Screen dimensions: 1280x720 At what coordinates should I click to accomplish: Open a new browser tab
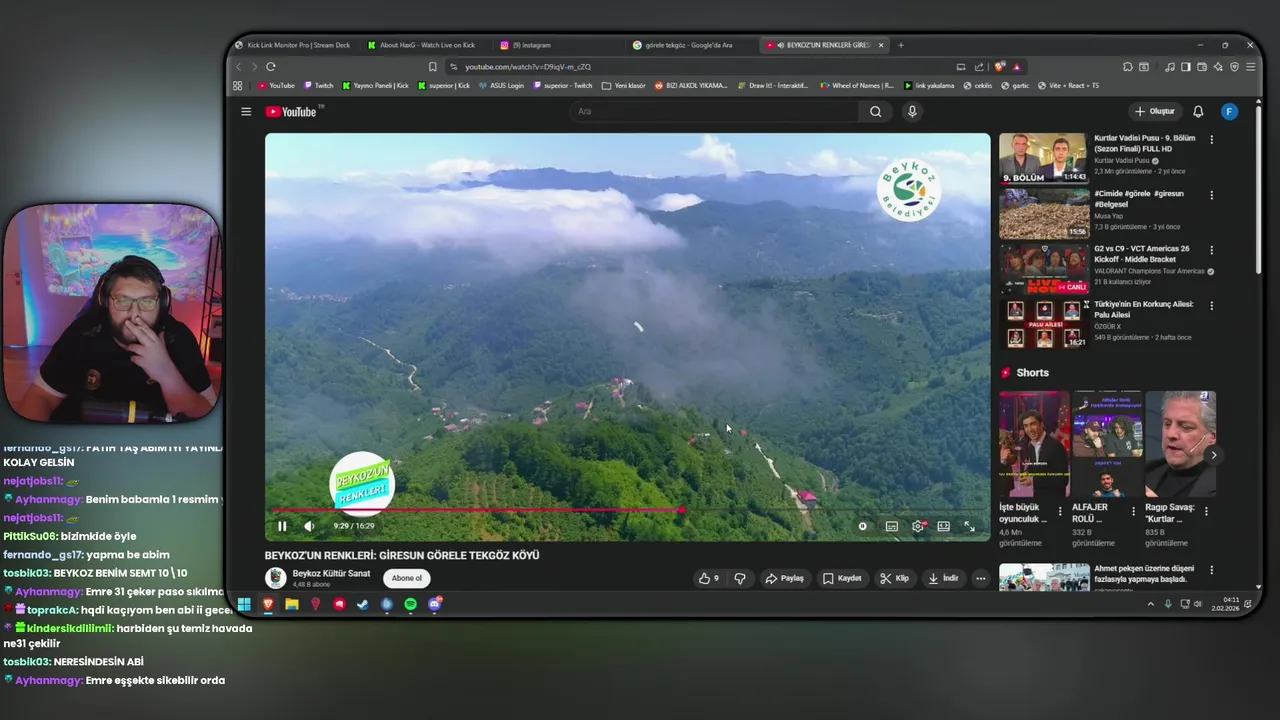click(901, 45)
